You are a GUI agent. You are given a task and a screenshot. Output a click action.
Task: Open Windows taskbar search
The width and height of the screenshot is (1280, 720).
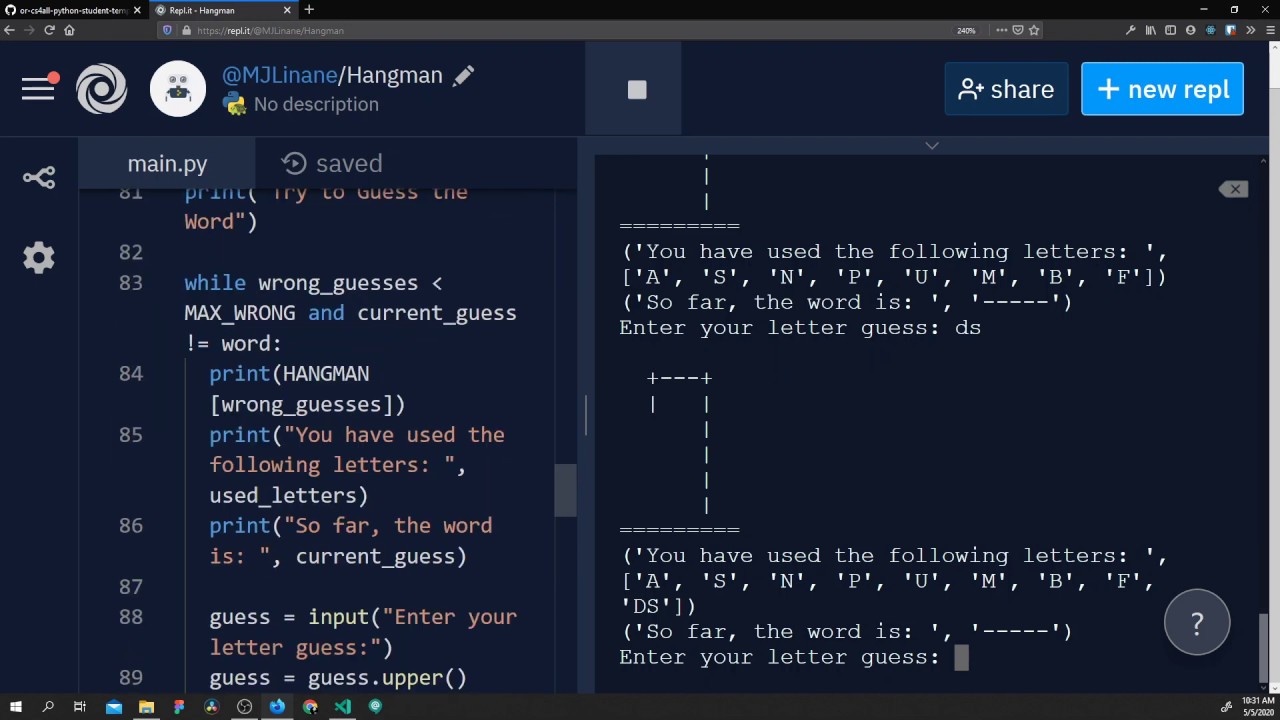tap(48, 707)
